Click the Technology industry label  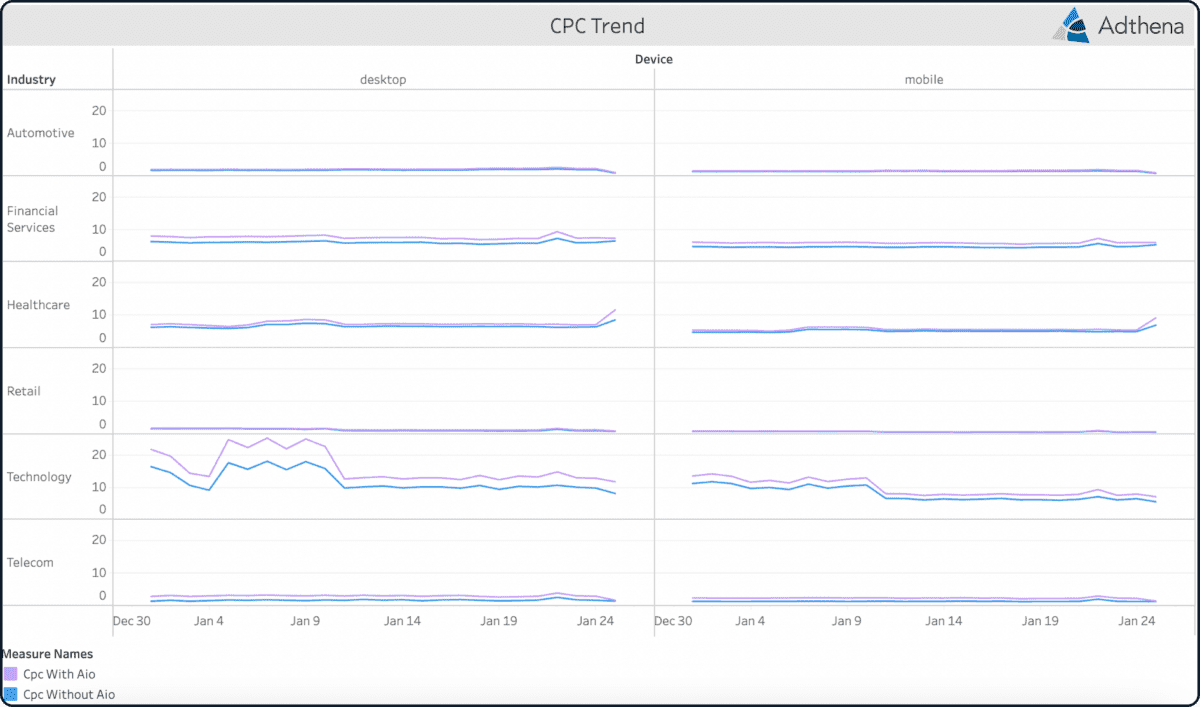[x=39, y=477]
